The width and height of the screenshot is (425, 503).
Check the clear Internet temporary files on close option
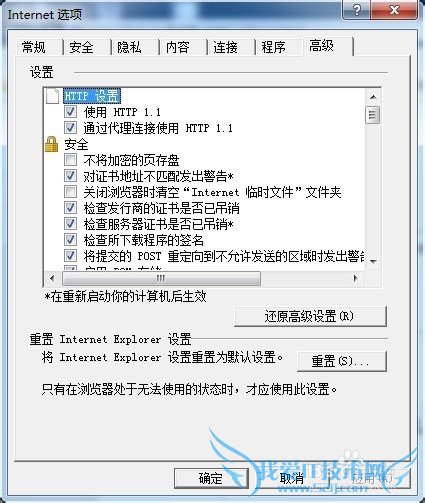pyautogui.click(x=70, y=192)
